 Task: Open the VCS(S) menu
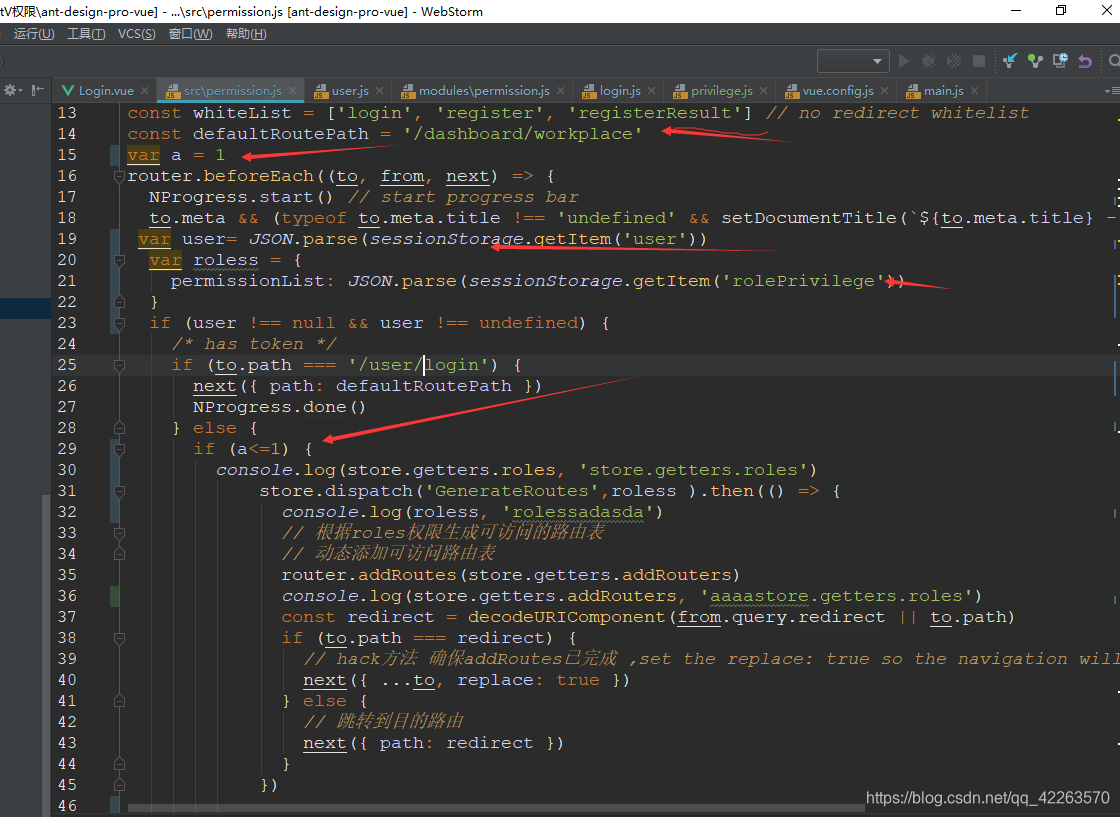pos(136,34)
